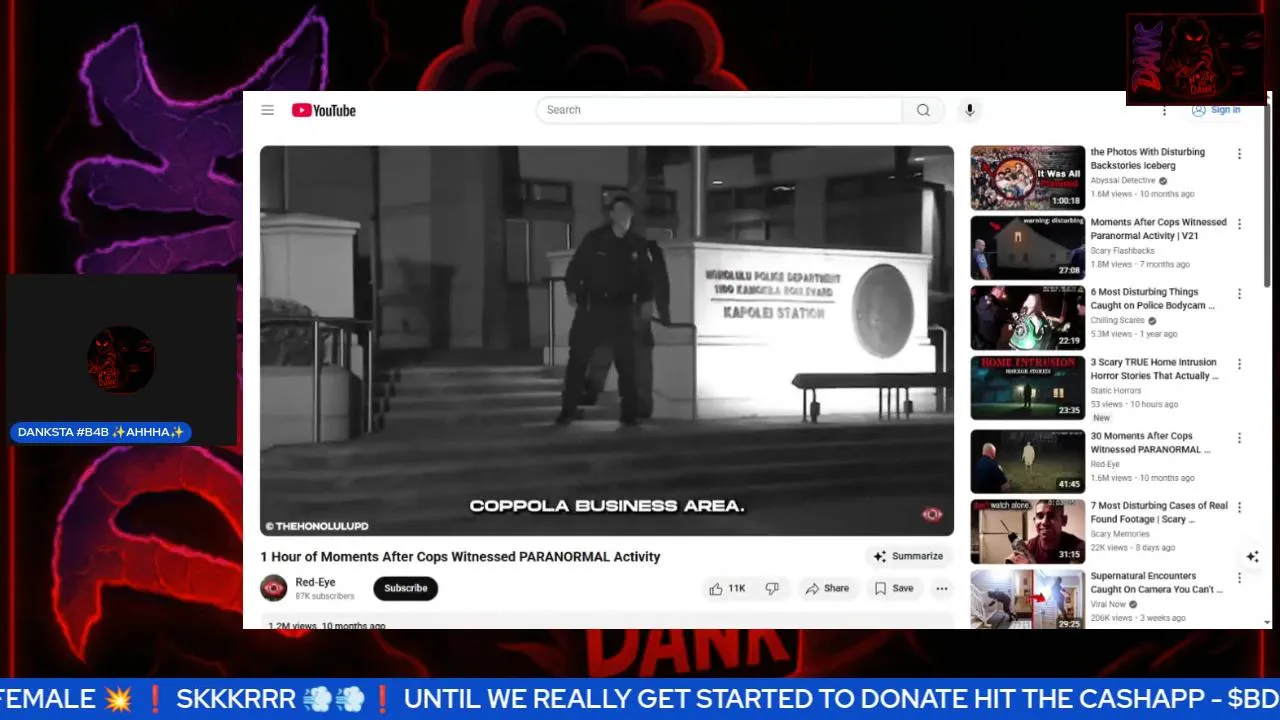Open options menu for 6 Most Disturbing Things video
The width and height of the screenshot is (1280, 720).
(x=1239, y=294)
